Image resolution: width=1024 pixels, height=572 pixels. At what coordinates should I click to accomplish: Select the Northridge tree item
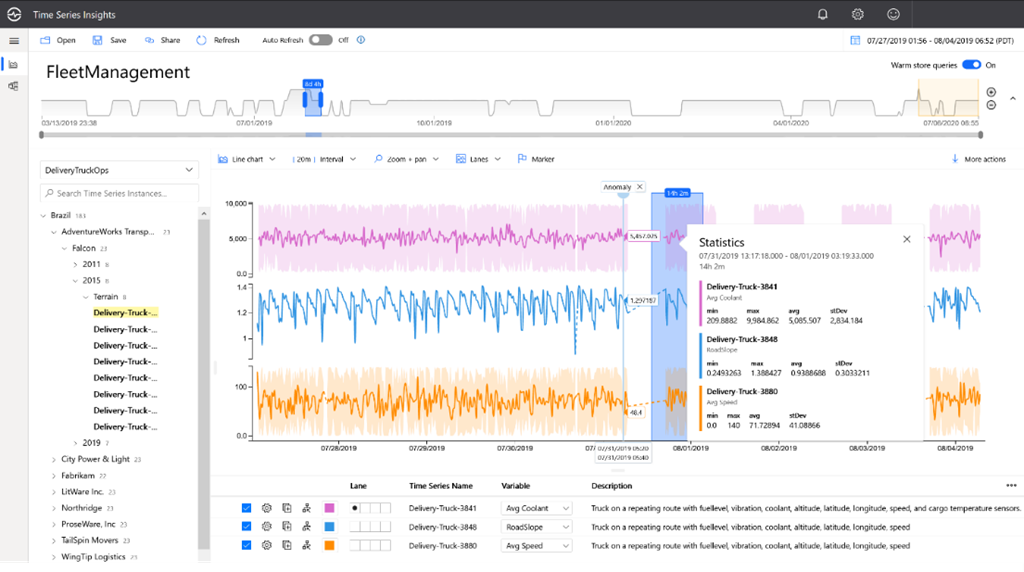tap(82, 508)
